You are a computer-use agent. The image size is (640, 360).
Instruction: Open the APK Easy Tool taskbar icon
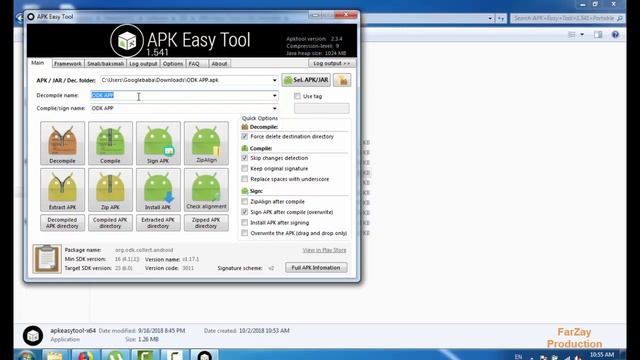204,356
